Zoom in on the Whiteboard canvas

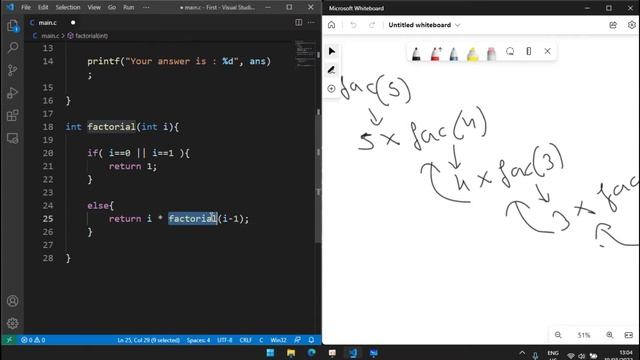click(x=609, y=335)
